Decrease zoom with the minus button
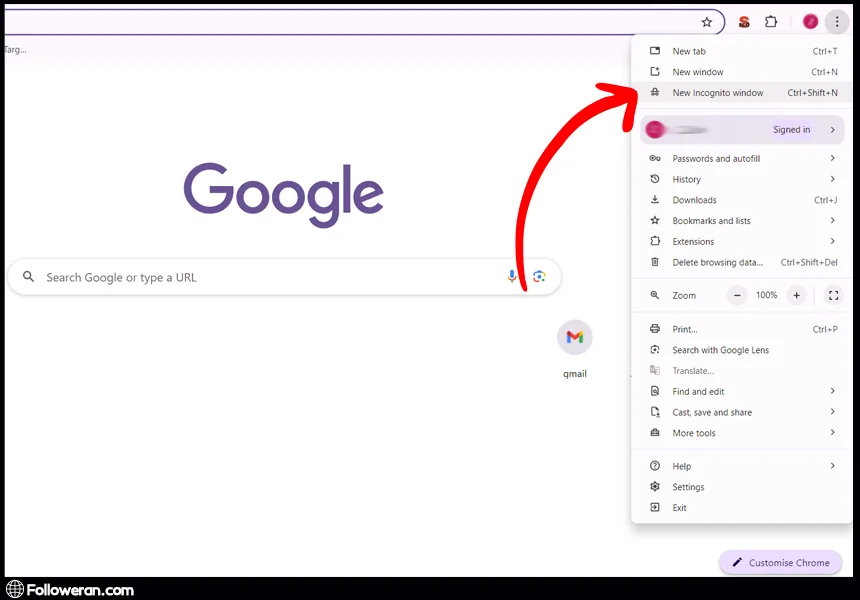 737,295
